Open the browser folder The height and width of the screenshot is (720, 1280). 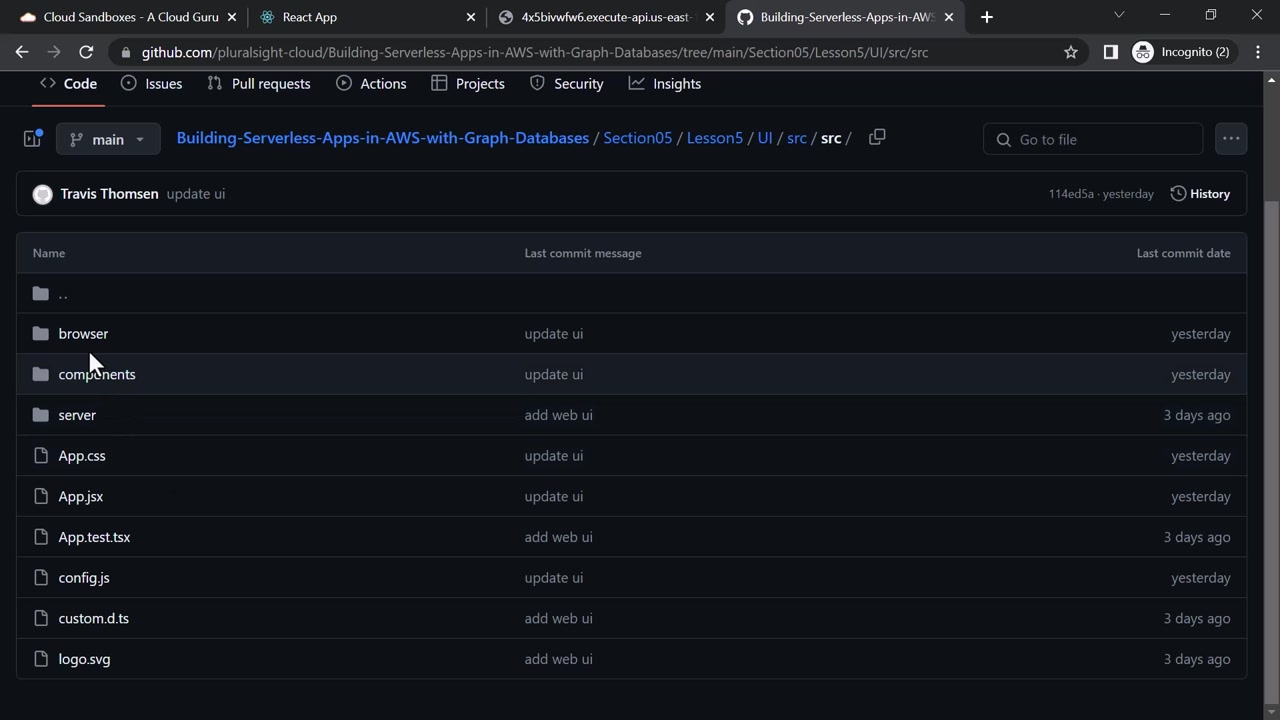point(83,334)
